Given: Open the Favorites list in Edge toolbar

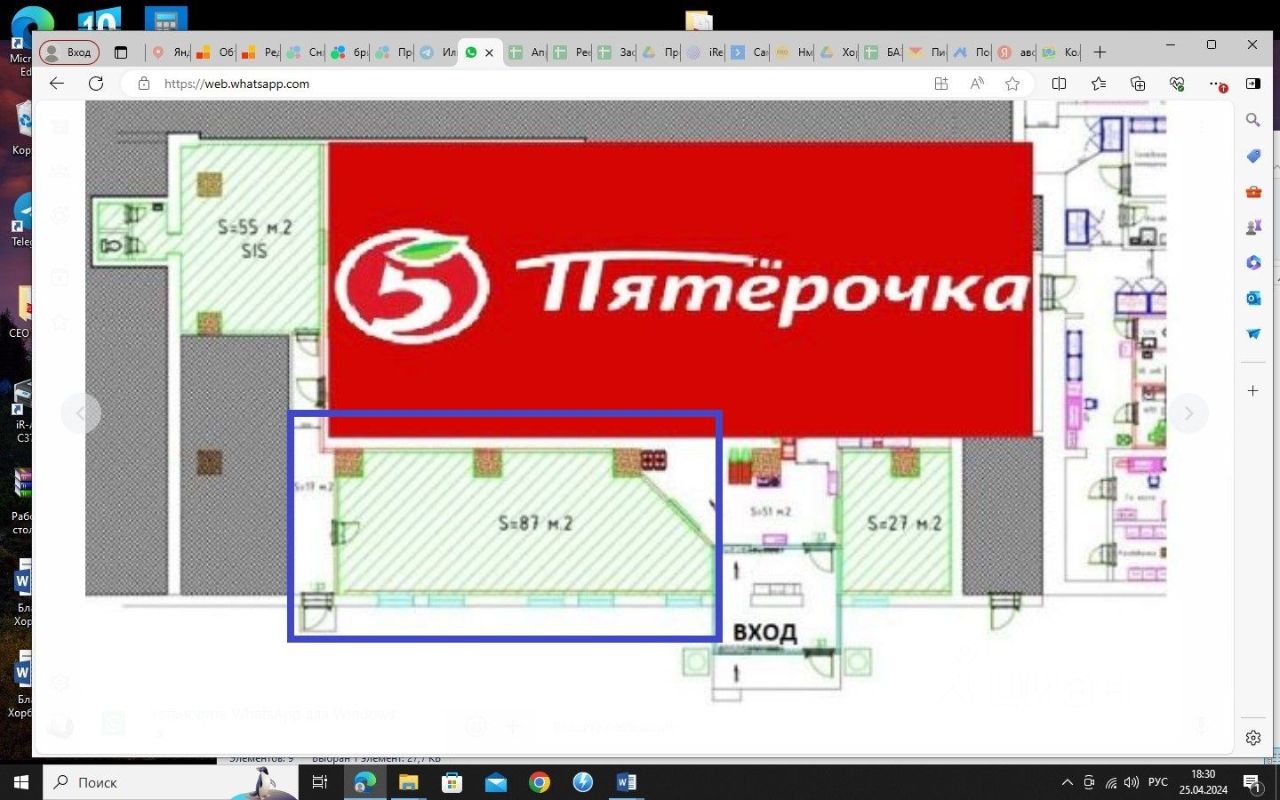Looking at the screenshot, I should 1098,84.
